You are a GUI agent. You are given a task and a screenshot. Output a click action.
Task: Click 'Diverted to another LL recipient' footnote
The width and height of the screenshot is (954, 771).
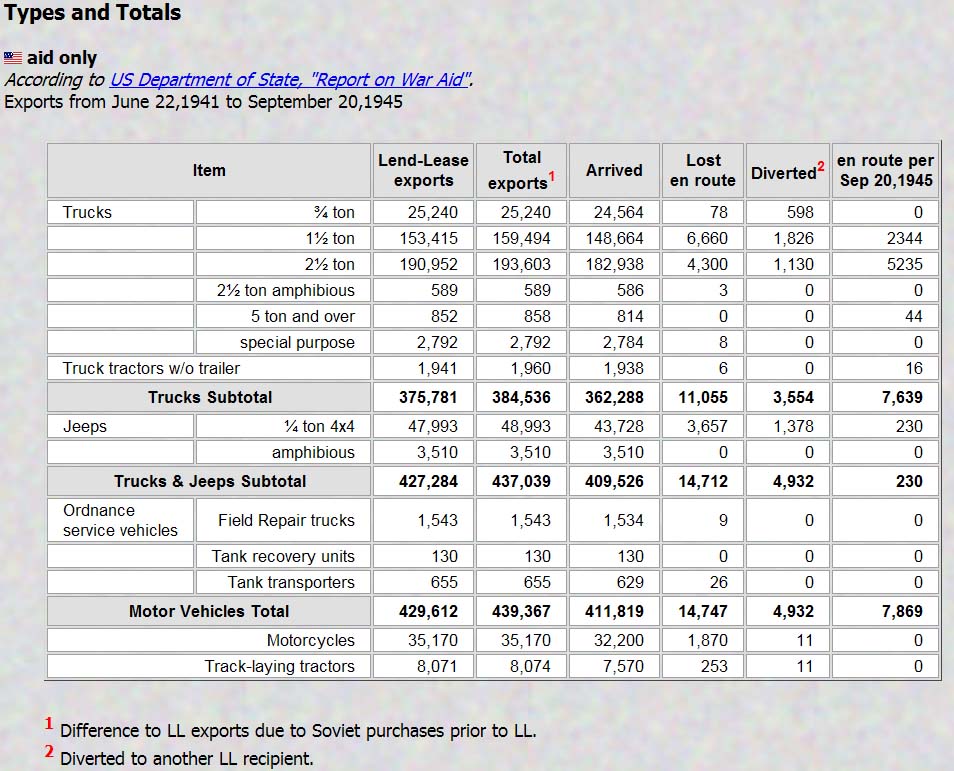(x=186, y=759)
